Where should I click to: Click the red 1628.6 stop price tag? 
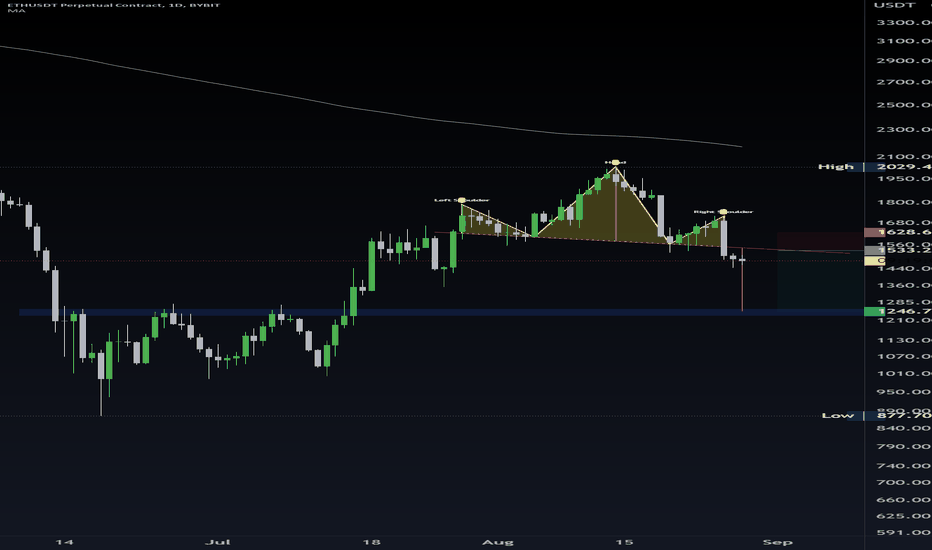[898, 232]
